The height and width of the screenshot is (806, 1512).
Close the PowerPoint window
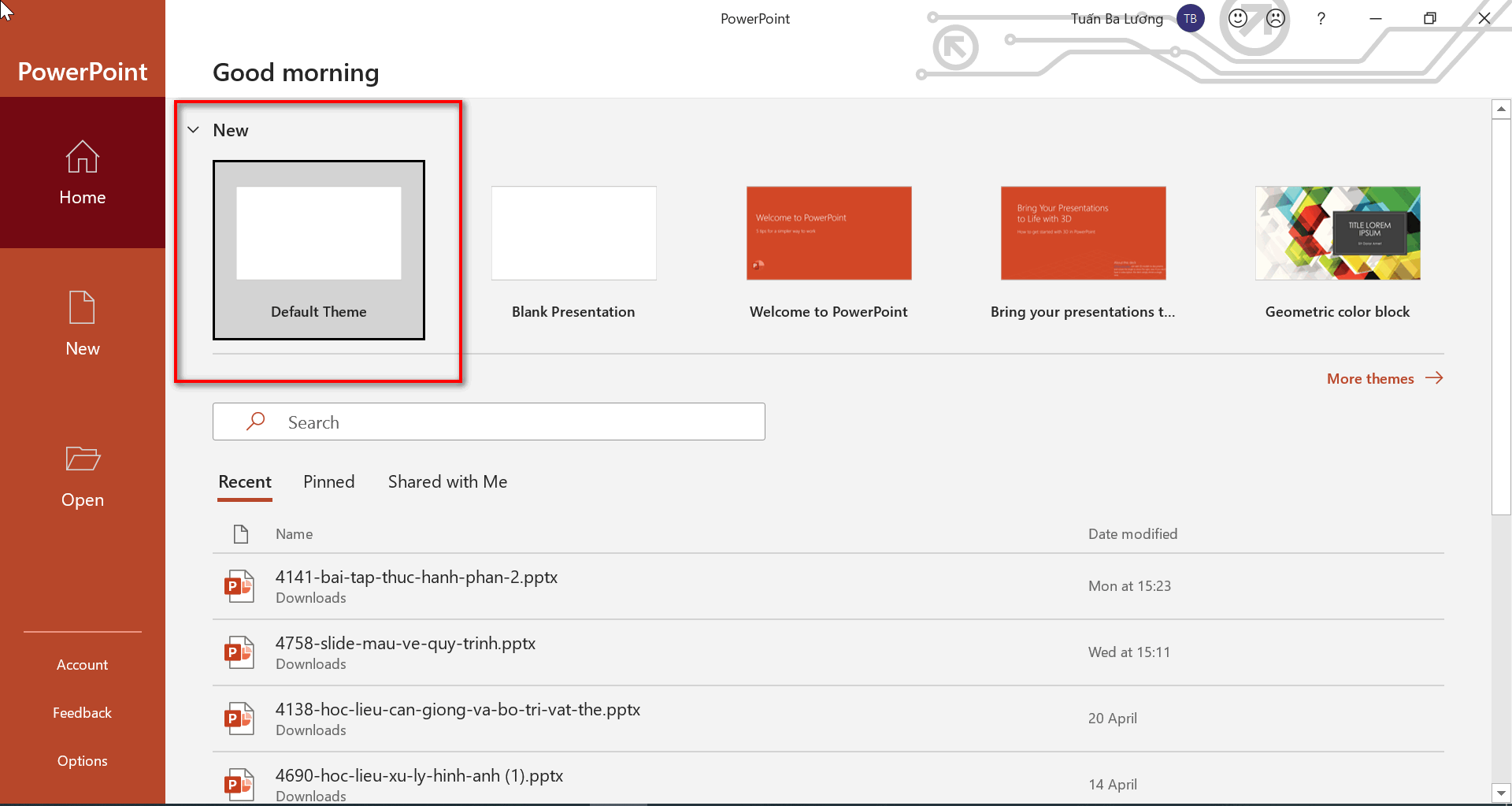(x=1484, y=18)
